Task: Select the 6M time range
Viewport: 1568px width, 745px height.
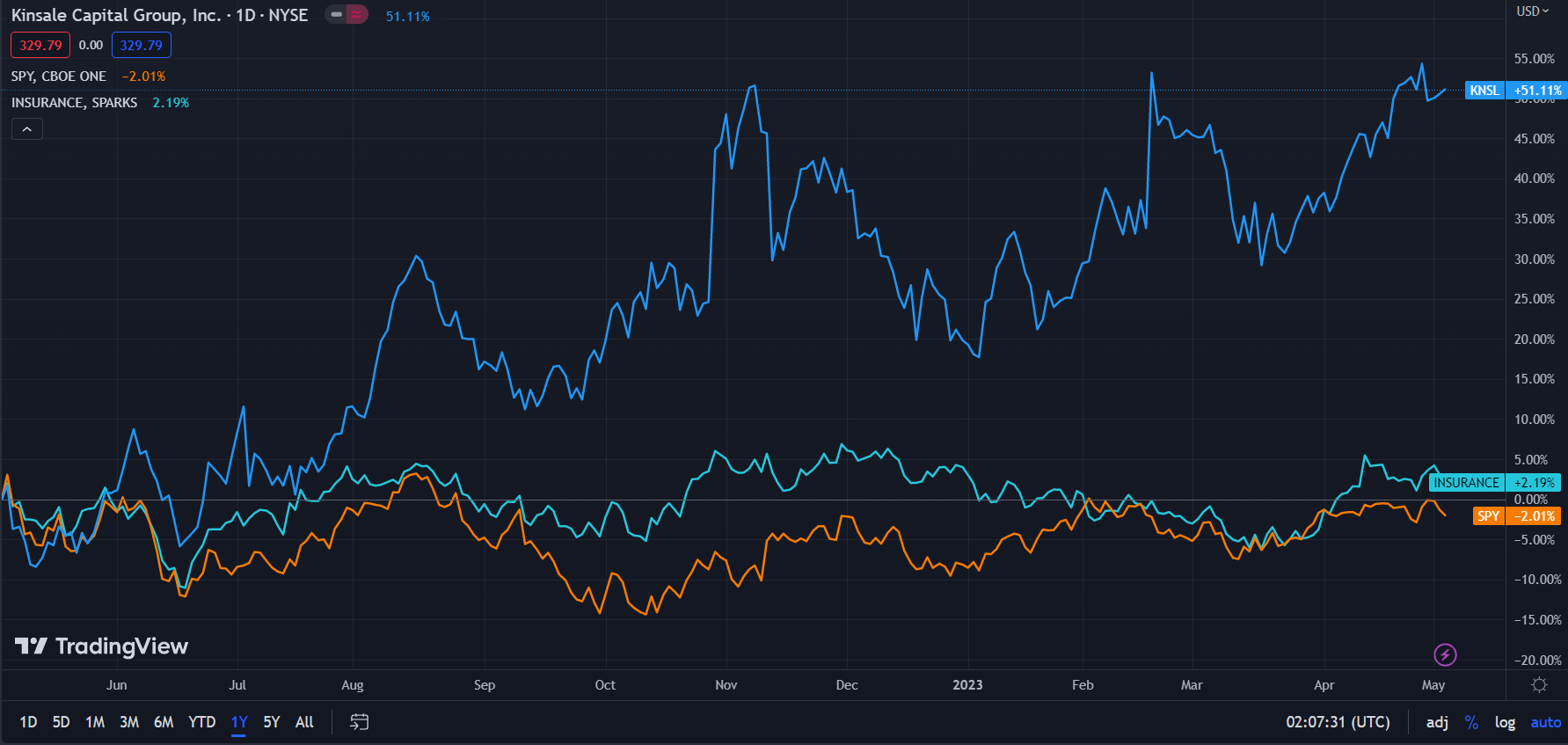Action: (164, 722)
